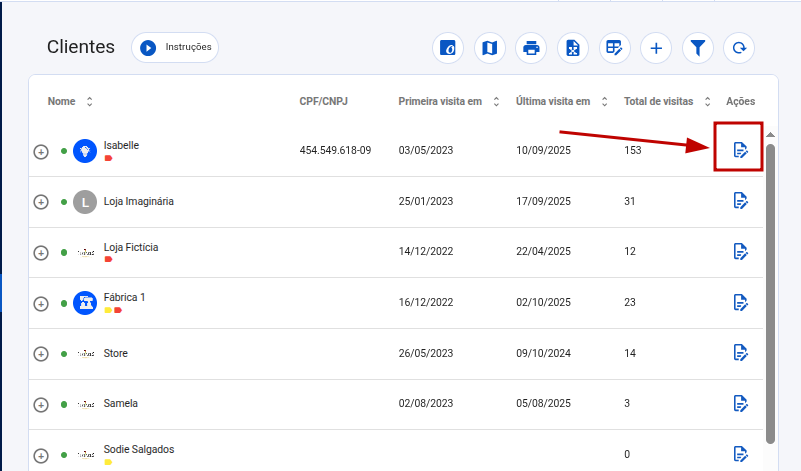Open edit action for Isabelle
801x471 pixels.
click(x=740, y=150)
